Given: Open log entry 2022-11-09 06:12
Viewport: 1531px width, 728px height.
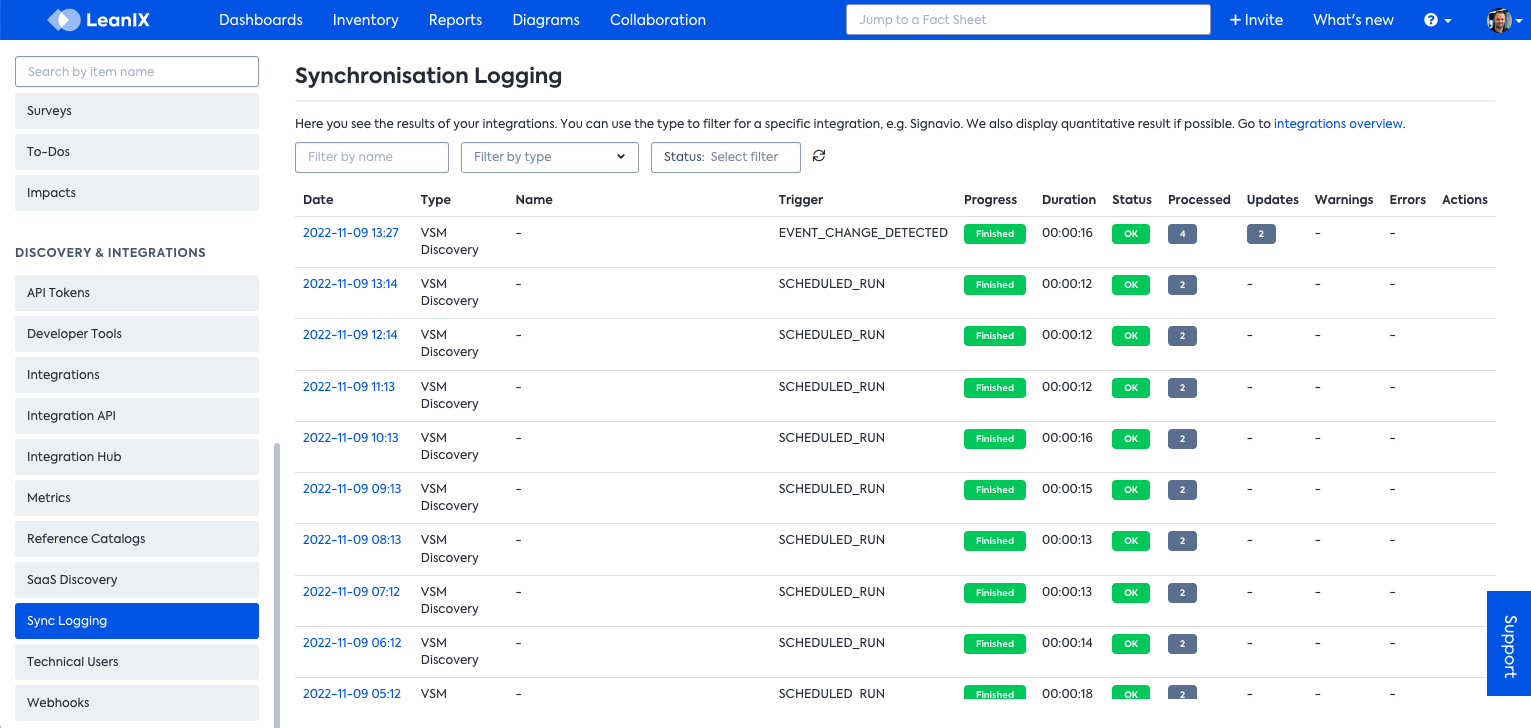Looking at the screenshot, I should [x=352, y=643].
